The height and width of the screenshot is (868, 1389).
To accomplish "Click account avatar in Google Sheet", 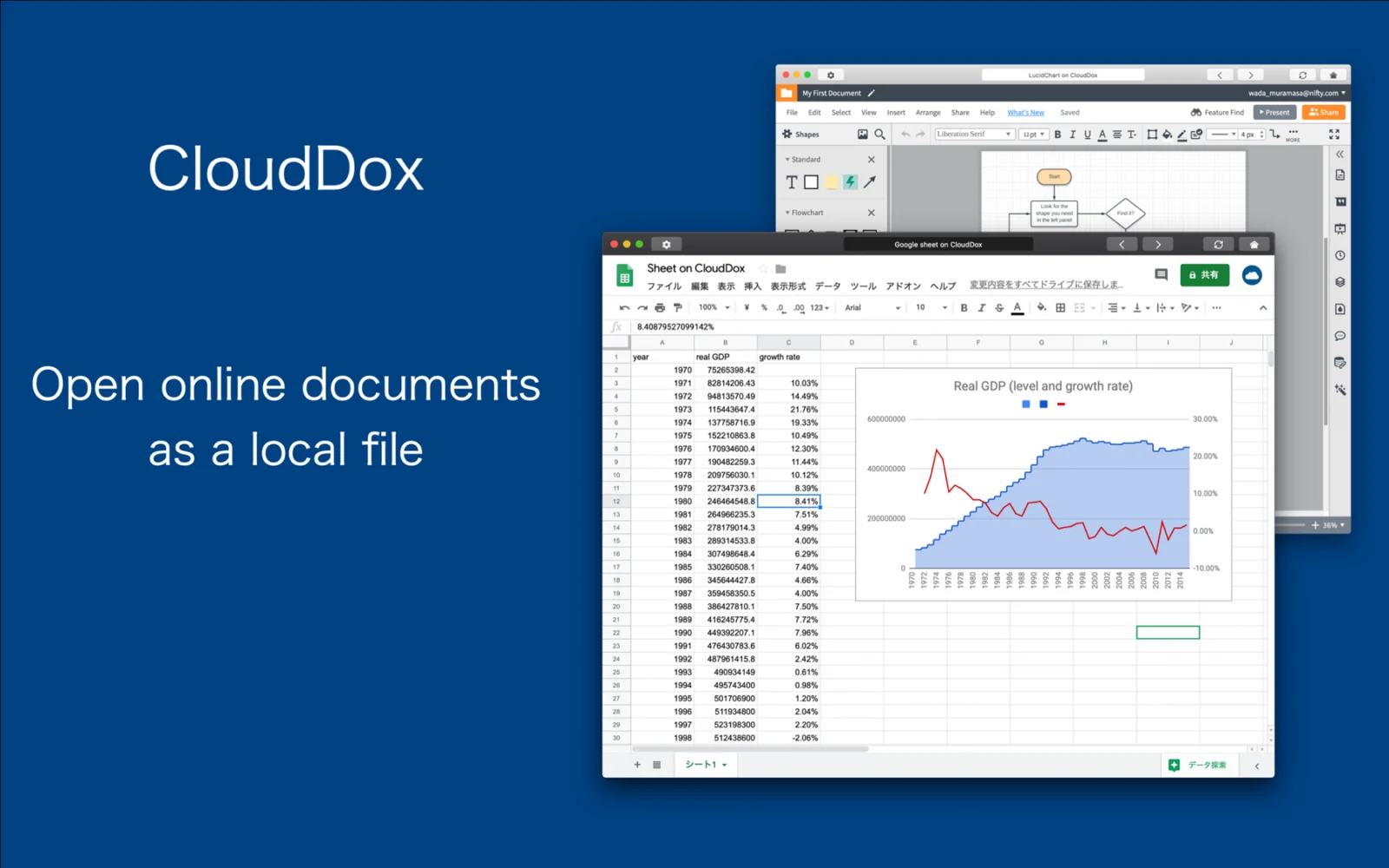I will click(x=1251, y=275).
